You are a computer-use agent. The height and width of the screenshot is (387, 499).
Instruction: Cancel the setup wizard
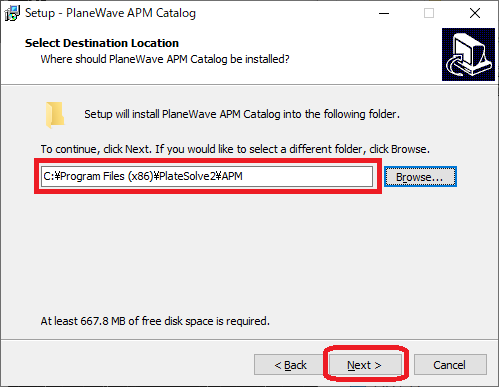tap(450, 365)
